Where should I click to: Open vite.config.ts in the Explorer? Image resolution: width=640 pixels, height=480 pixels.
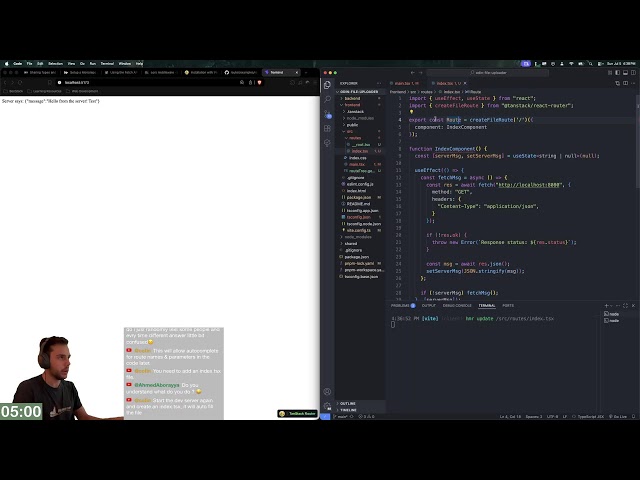(x=360, y=230)
